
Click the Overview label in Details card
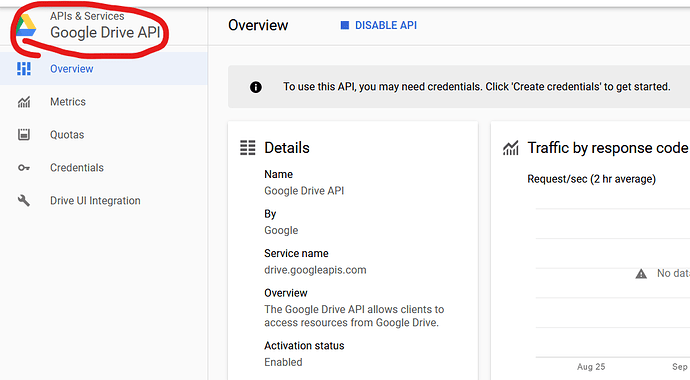286,293
